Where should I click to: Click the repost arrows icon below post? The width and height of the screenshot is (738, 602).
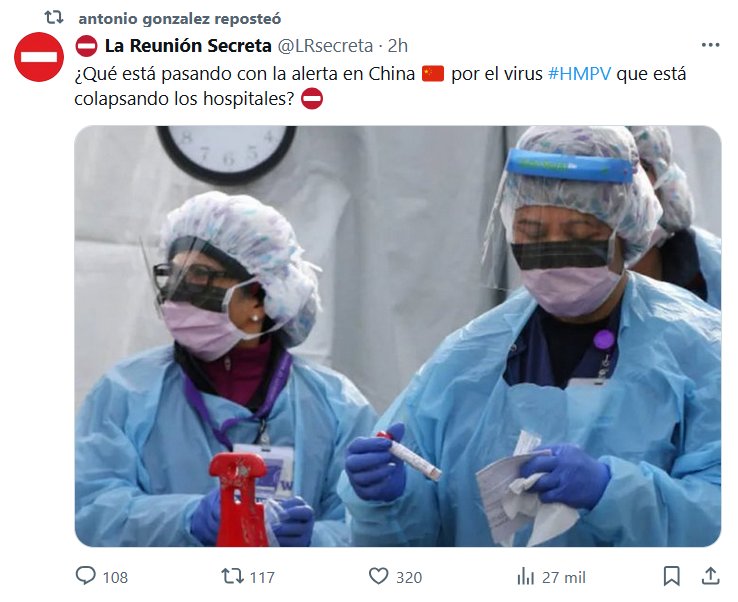233,576
